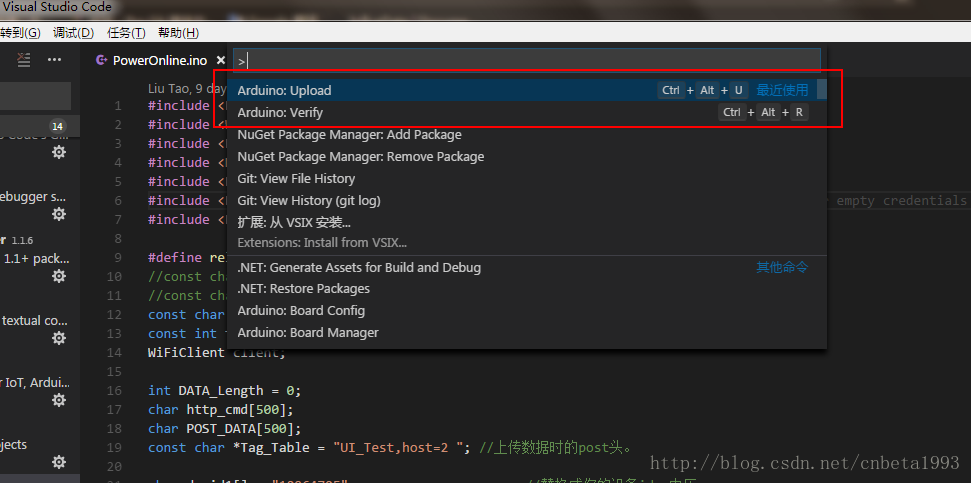Select .NET: Generate Assets for Build and Debug
Screen dimensions: 971x483
527,268
